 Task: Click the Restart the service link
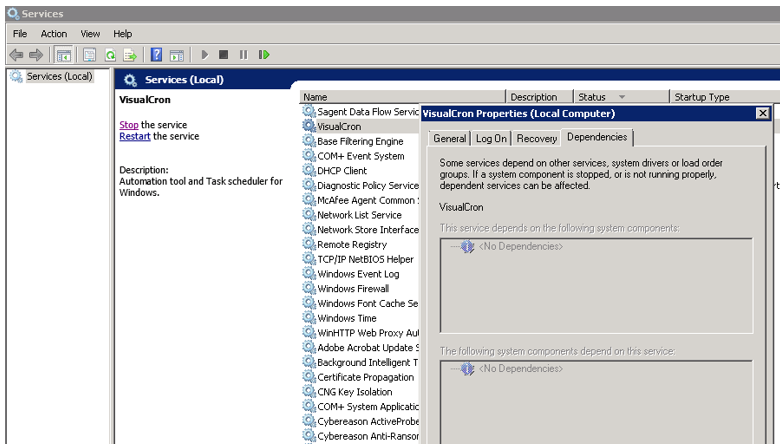(x=135, y=137)
